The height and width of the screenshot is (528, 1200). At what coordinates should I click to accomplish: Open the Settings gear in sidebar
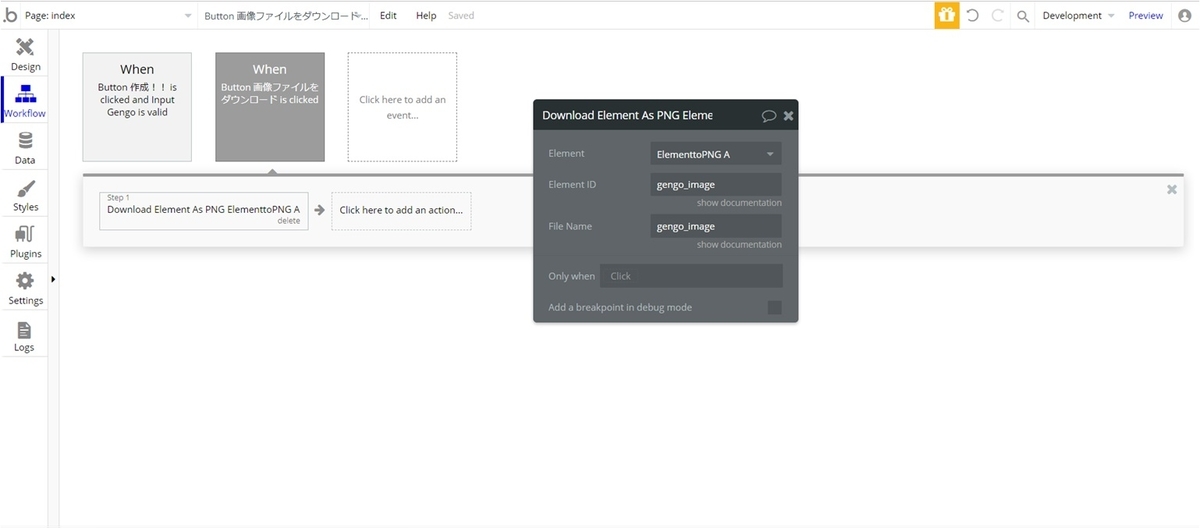(x=26, y=281)
